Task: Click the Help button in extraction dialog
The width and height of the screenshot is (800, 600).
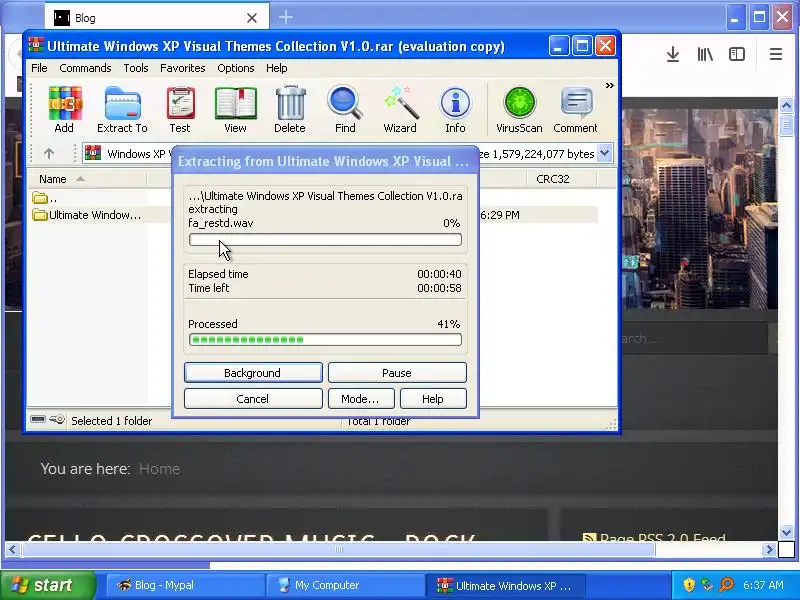Action: [433, 398]
